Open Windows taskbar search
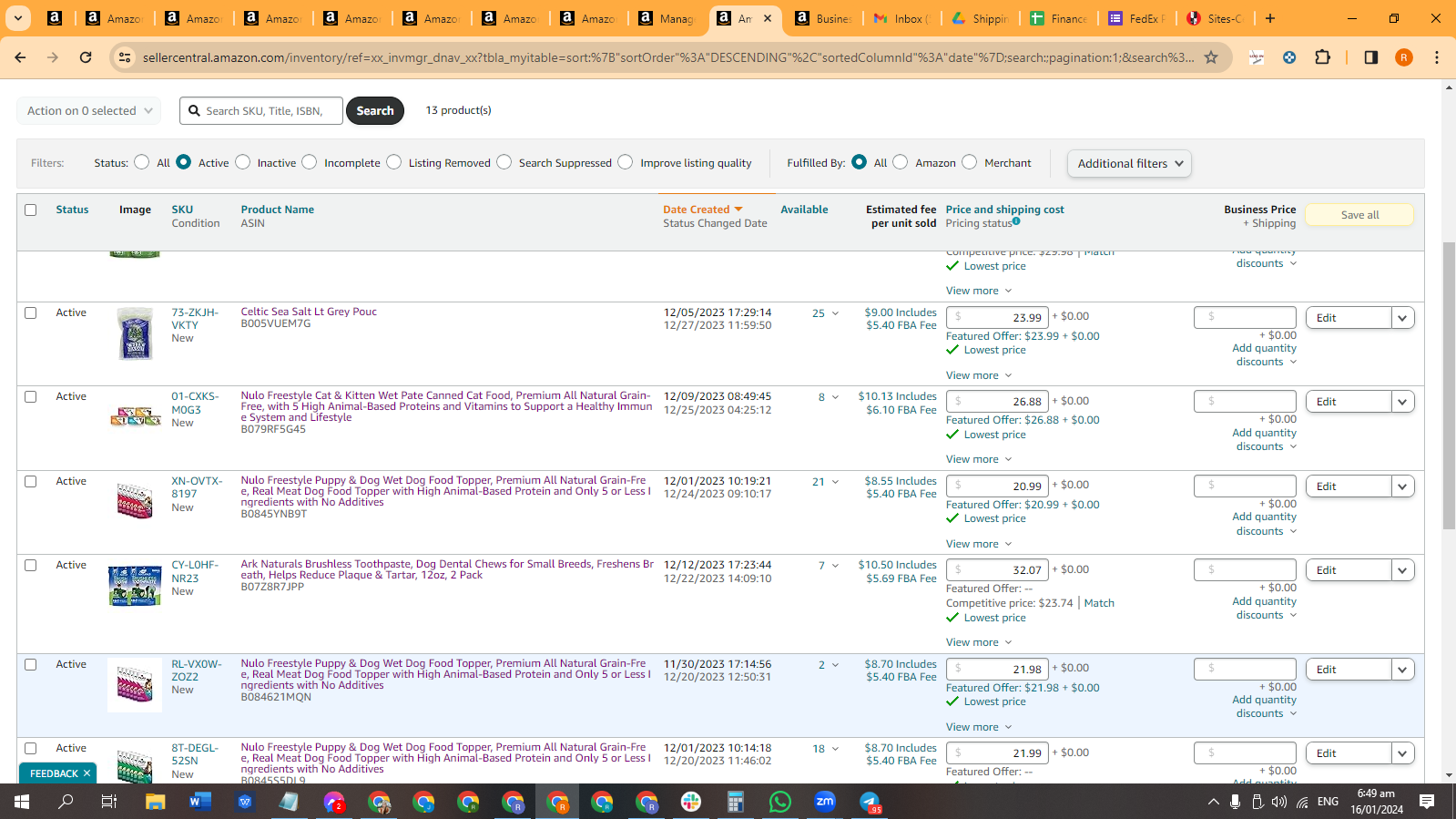Image resolution: width=1456 pixels, height=819 pixels. coord(66,802)
